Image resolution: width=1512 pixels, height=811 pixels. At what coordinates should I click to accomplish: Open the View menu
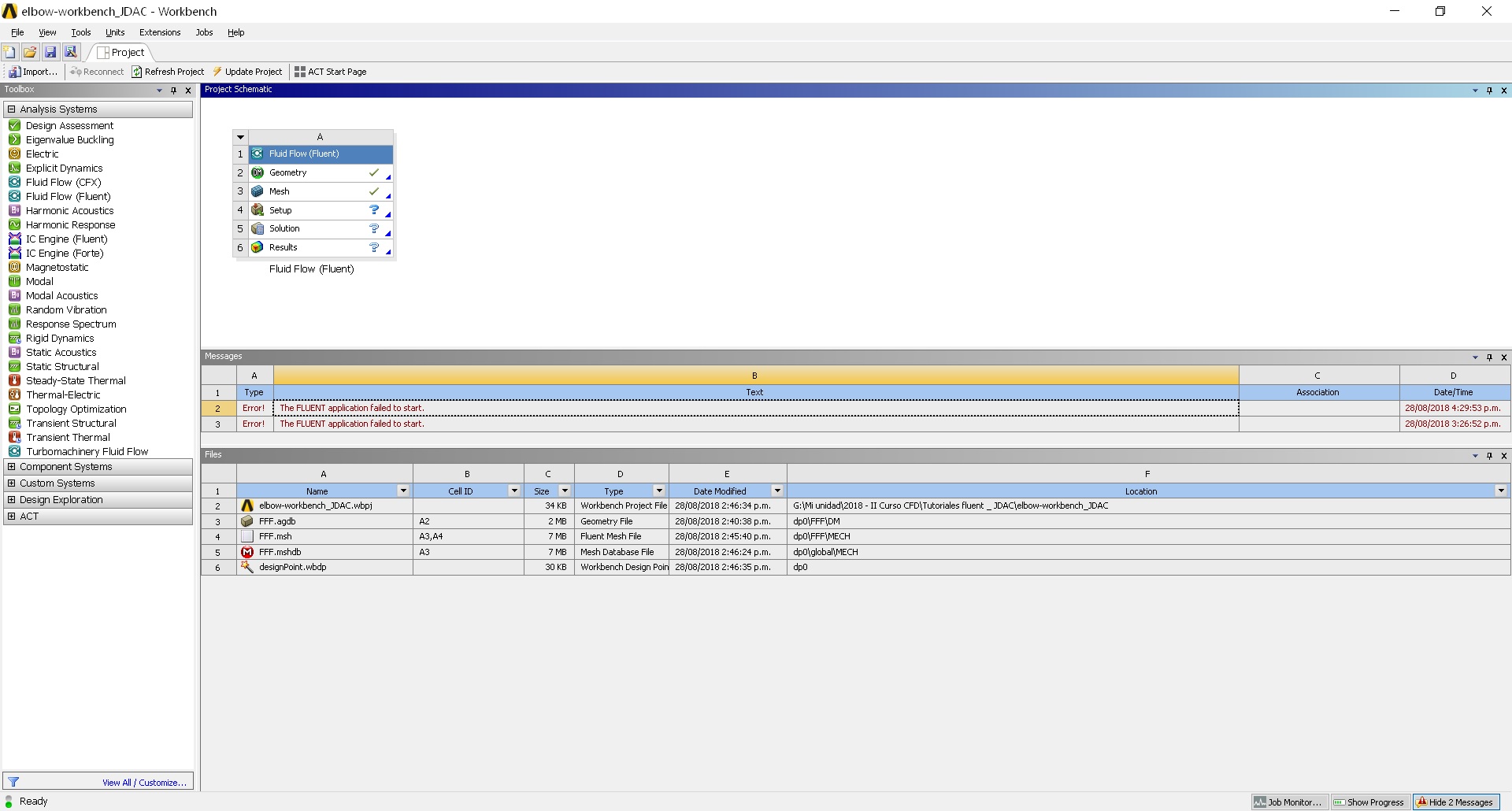coord(47,32)
